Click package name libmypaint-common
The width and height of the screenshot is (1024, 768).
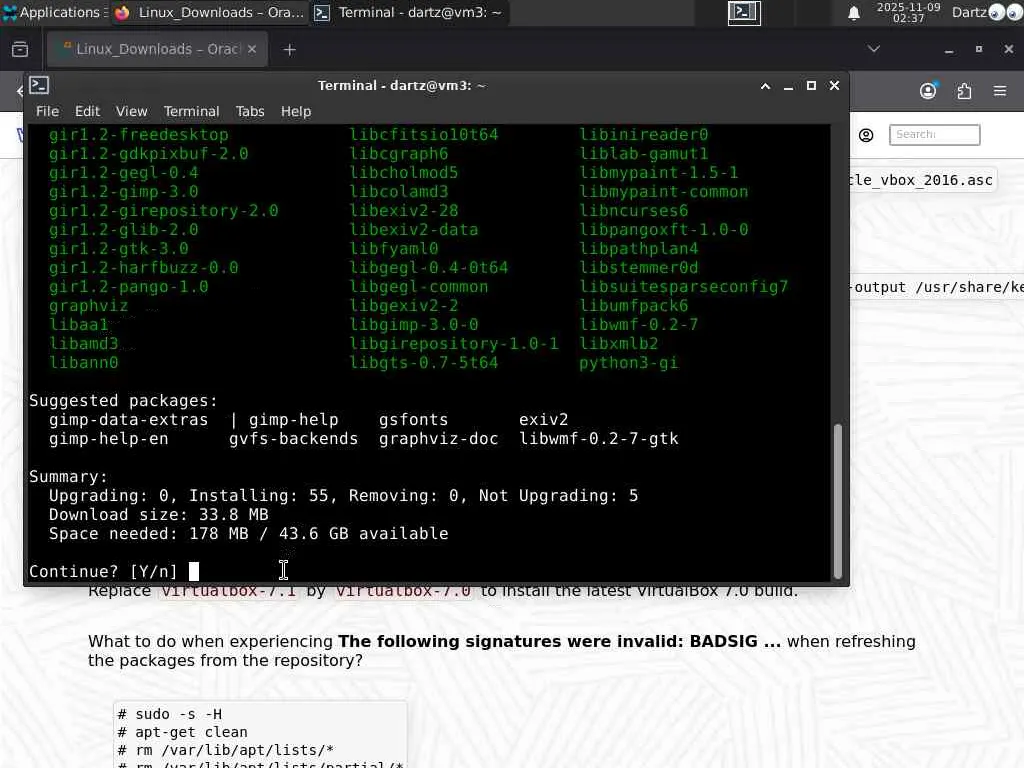(664, 191)
